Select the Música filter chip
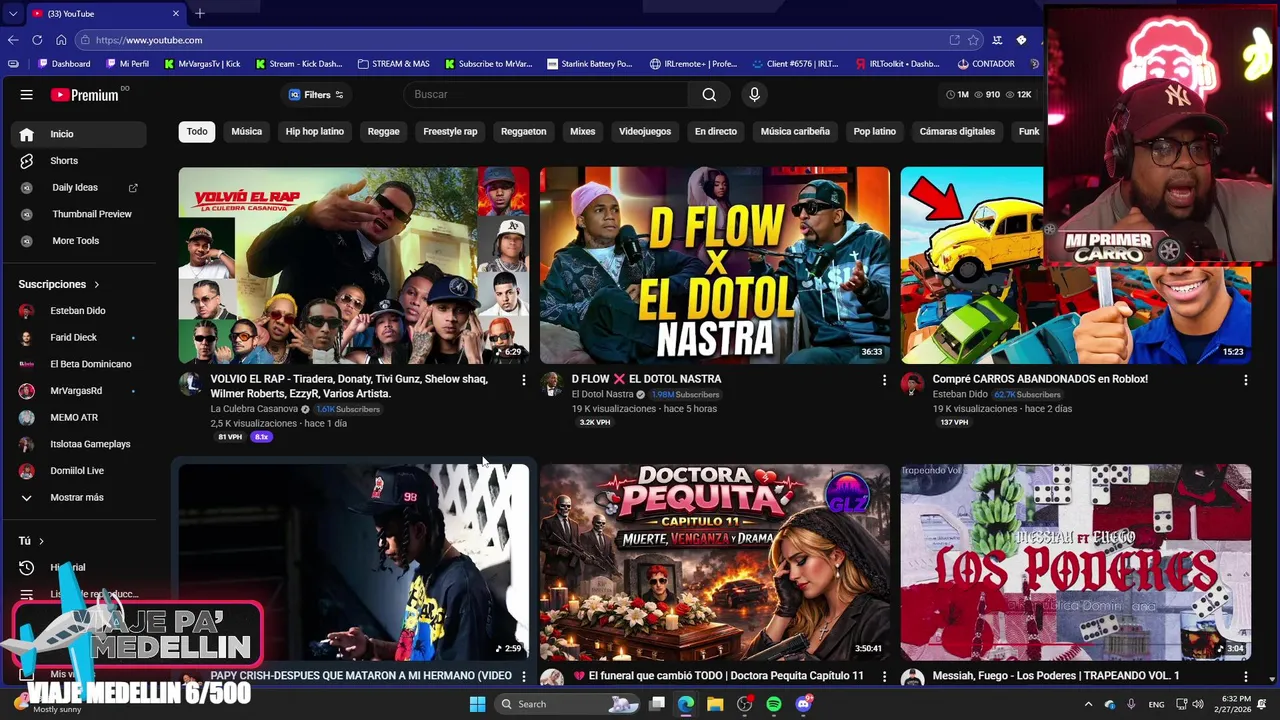Screen dimensions: 1280x720 tap(247, 132)
